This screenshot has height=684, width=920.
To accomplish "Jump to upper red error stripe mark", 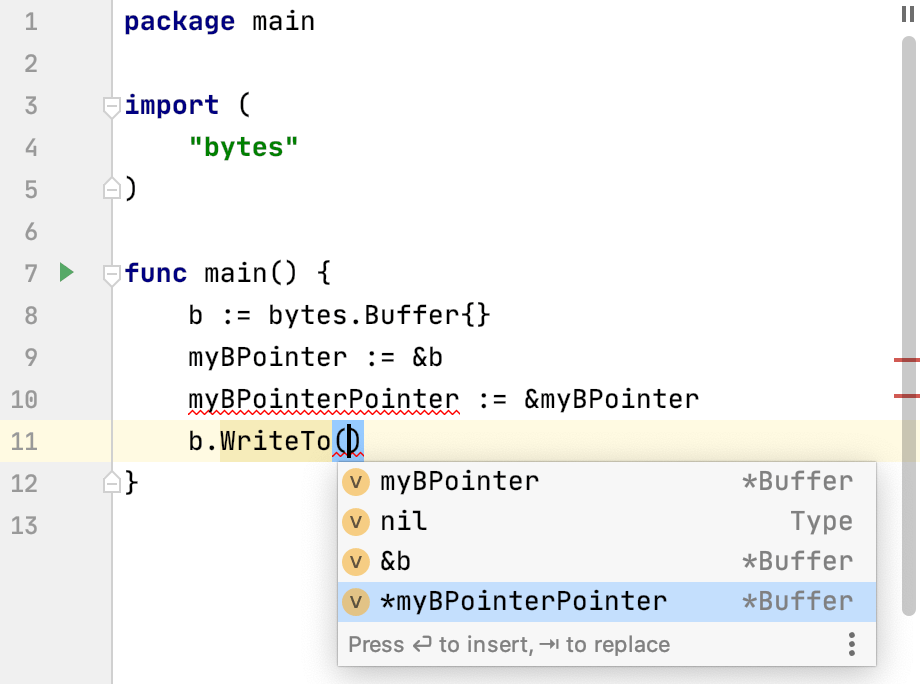I will click(x=907, y=360).
